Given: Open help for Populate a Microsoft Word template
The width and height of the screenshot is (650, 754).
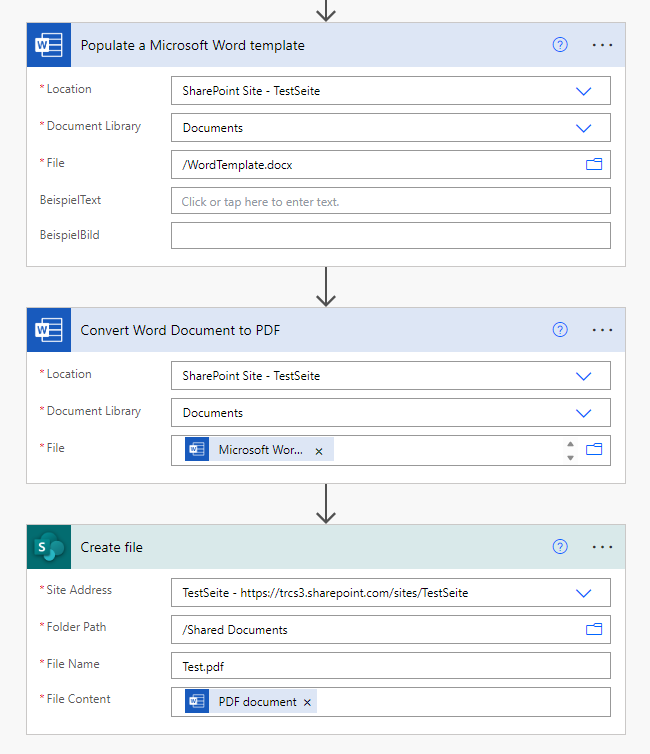Looking at the screenshot, I should point(560,45).
